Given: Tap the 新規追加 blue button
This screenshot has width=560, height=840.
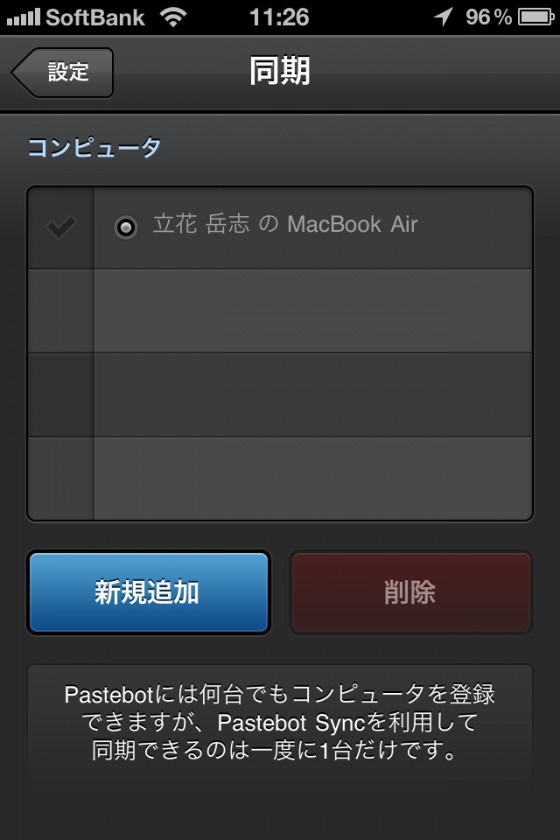Looking at the screenshot, I should coord(148,593).
